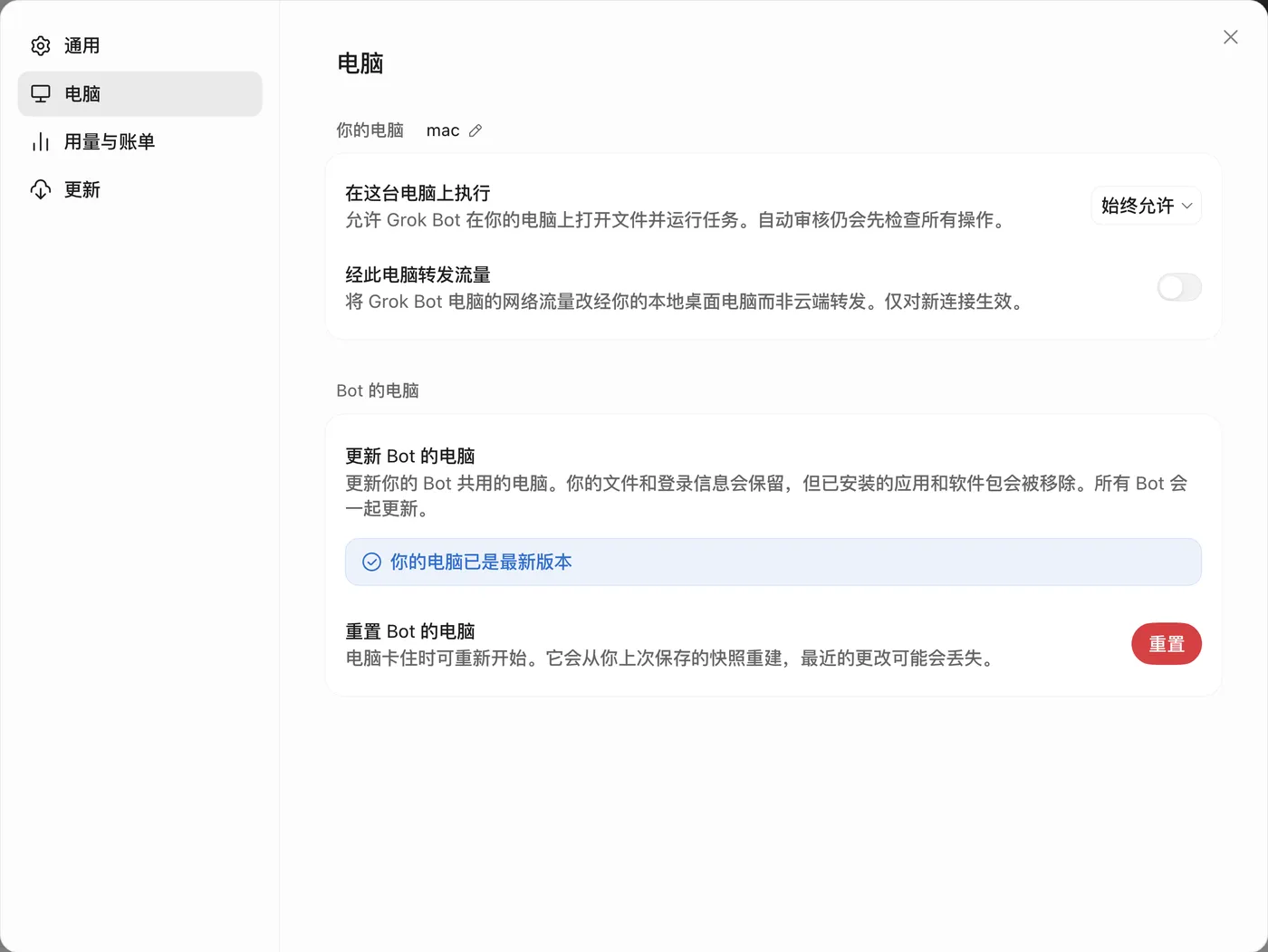Close the settings dialog with the X
The image size is (1268, 952).
tap(1230, 37)
